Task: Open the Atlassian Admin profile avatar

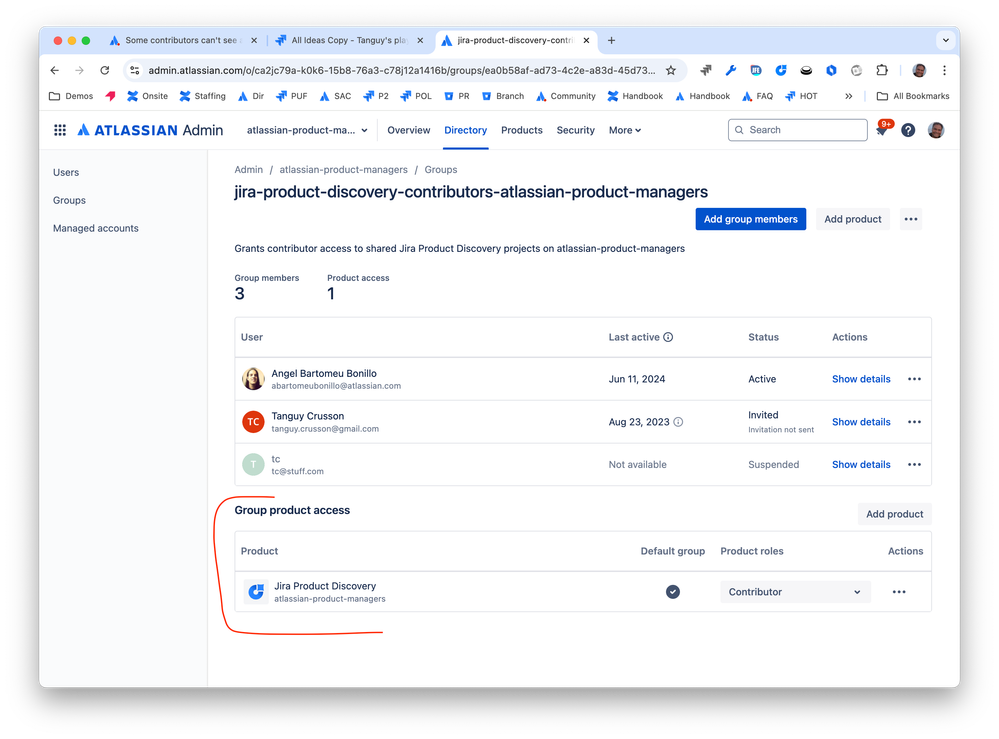Action: pyautogui.click(x=936, y=130)
